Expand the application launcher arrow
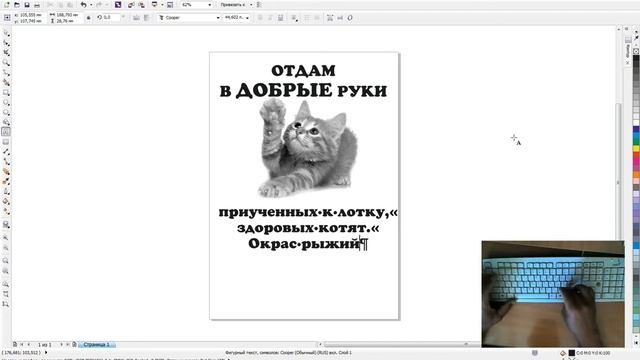640x360 pixels. click(162, 5)
